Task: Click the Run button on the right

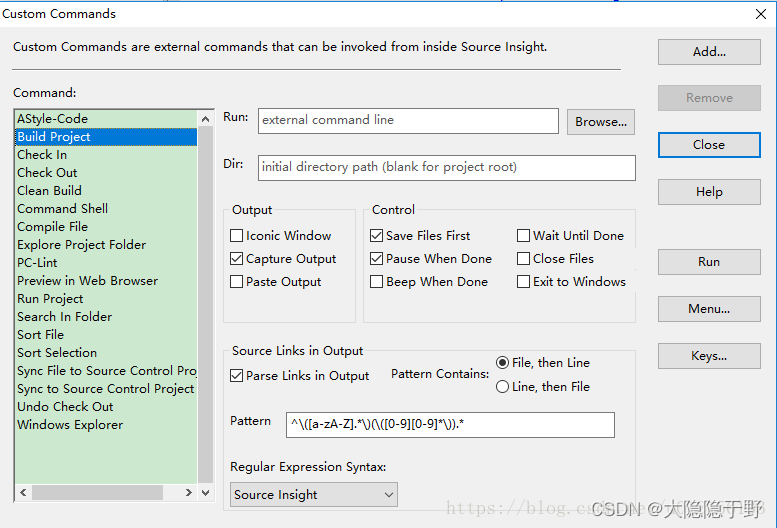Action: [x=709, y=262]
